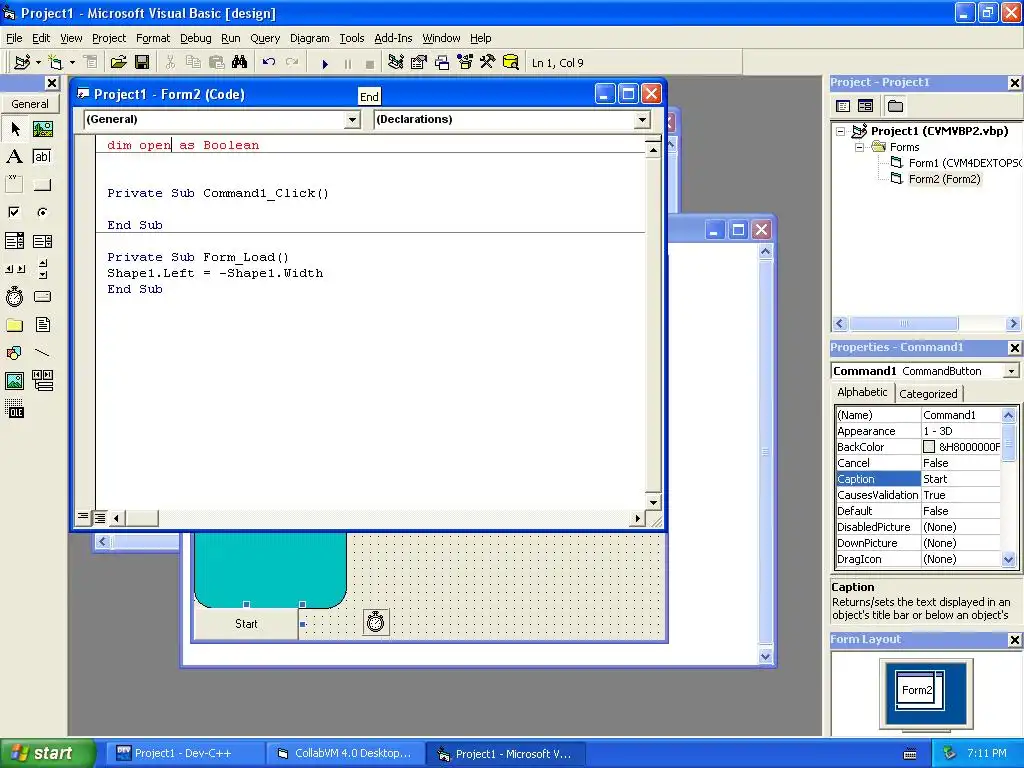Click the Find binoculars icon
This screenshot has height=768, width=1024.
tap(240, 63)
